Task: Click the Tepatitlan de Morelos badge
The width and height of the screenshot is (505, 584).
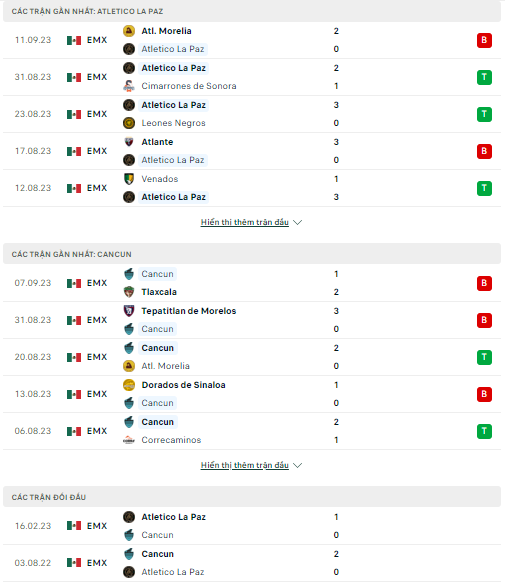Action: click(129, 311)
